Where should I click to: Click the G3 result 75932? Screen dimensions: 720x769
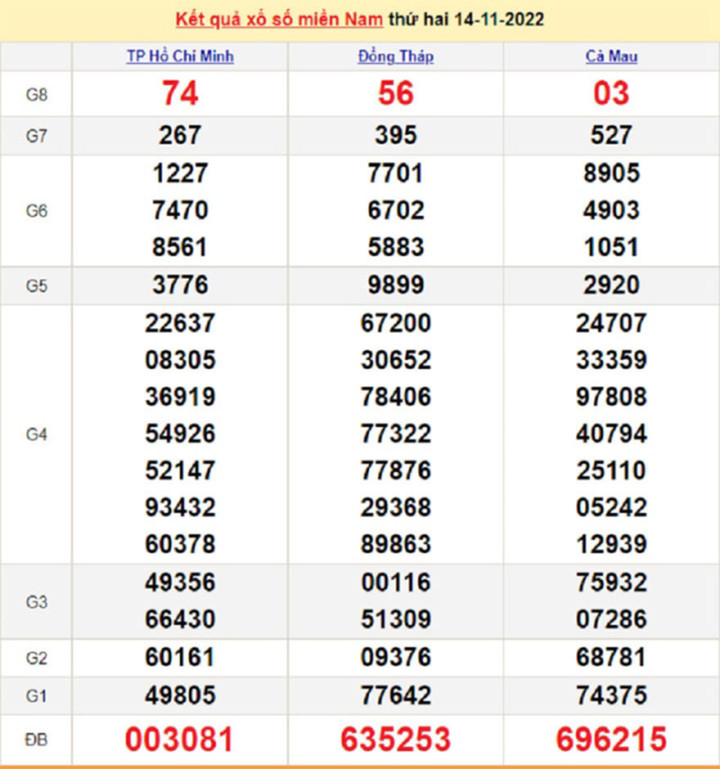[x=611, y=583]
